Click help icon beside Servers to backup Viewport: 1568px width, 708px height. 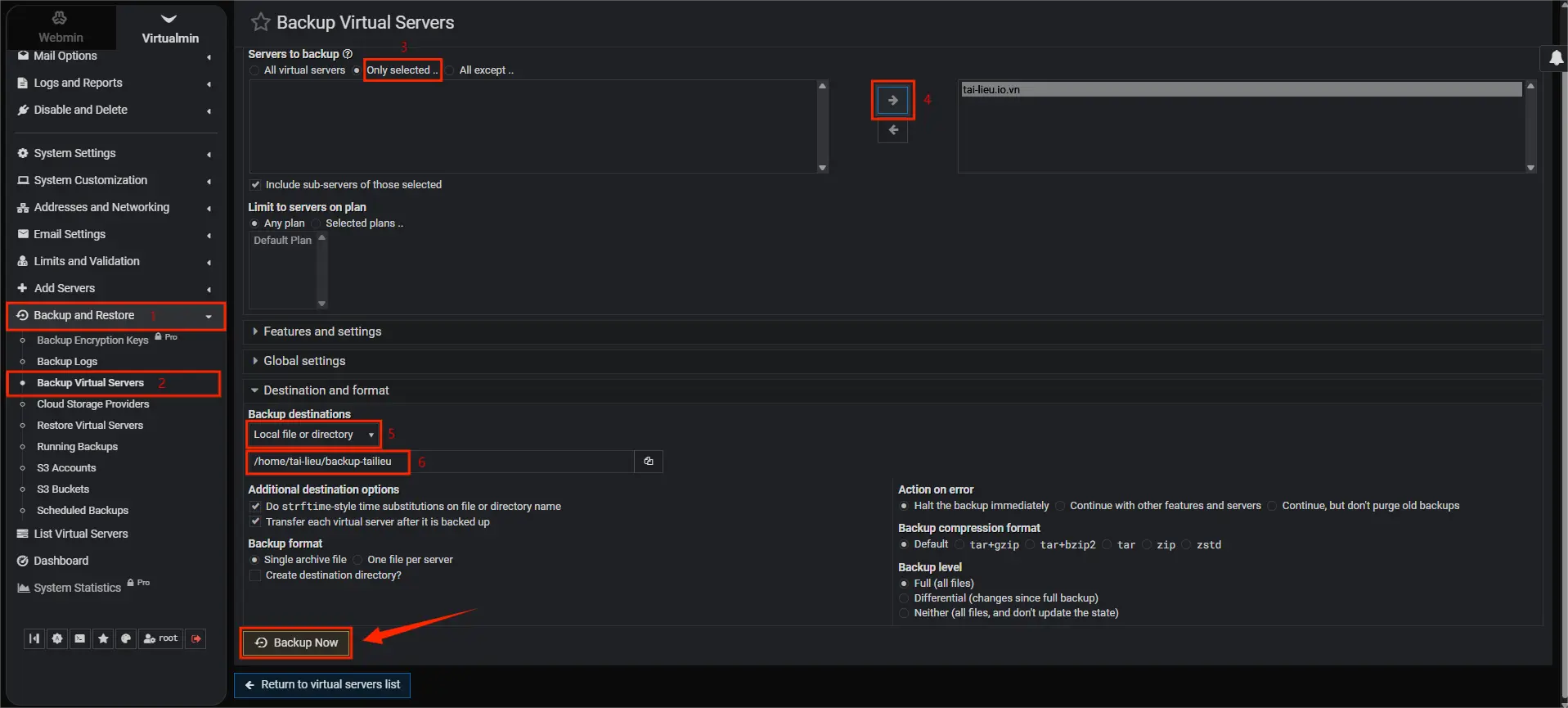click(x=348, y=54)
